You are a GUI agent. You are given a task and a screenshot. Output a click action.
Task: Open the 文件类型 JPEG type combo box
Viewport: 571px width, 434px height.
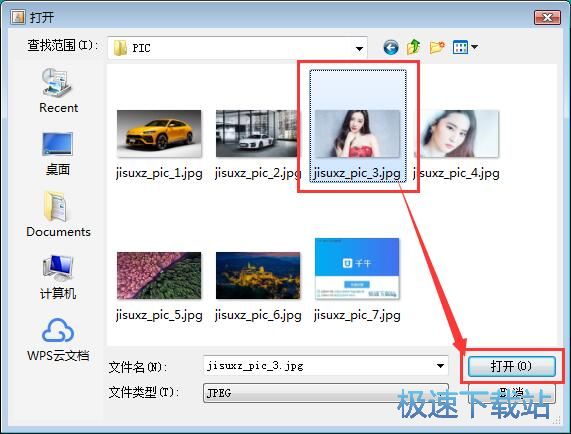[326, 393]
